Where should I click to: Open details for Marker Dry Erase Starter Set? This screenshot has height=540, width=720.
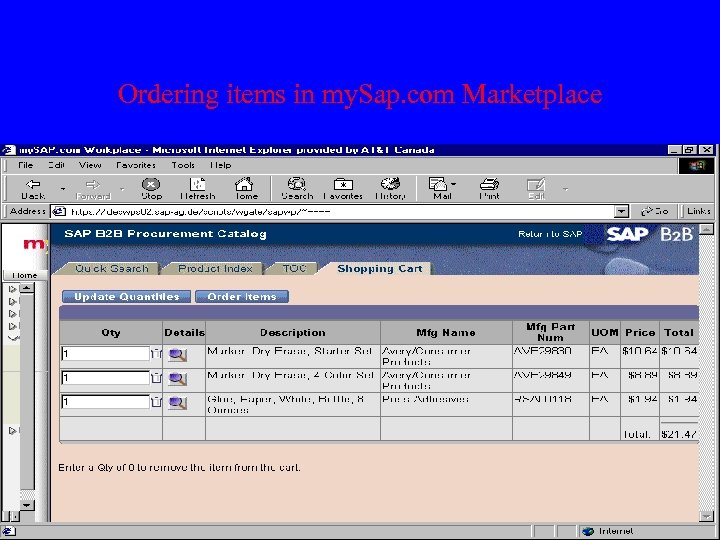[x=177, y=355]
